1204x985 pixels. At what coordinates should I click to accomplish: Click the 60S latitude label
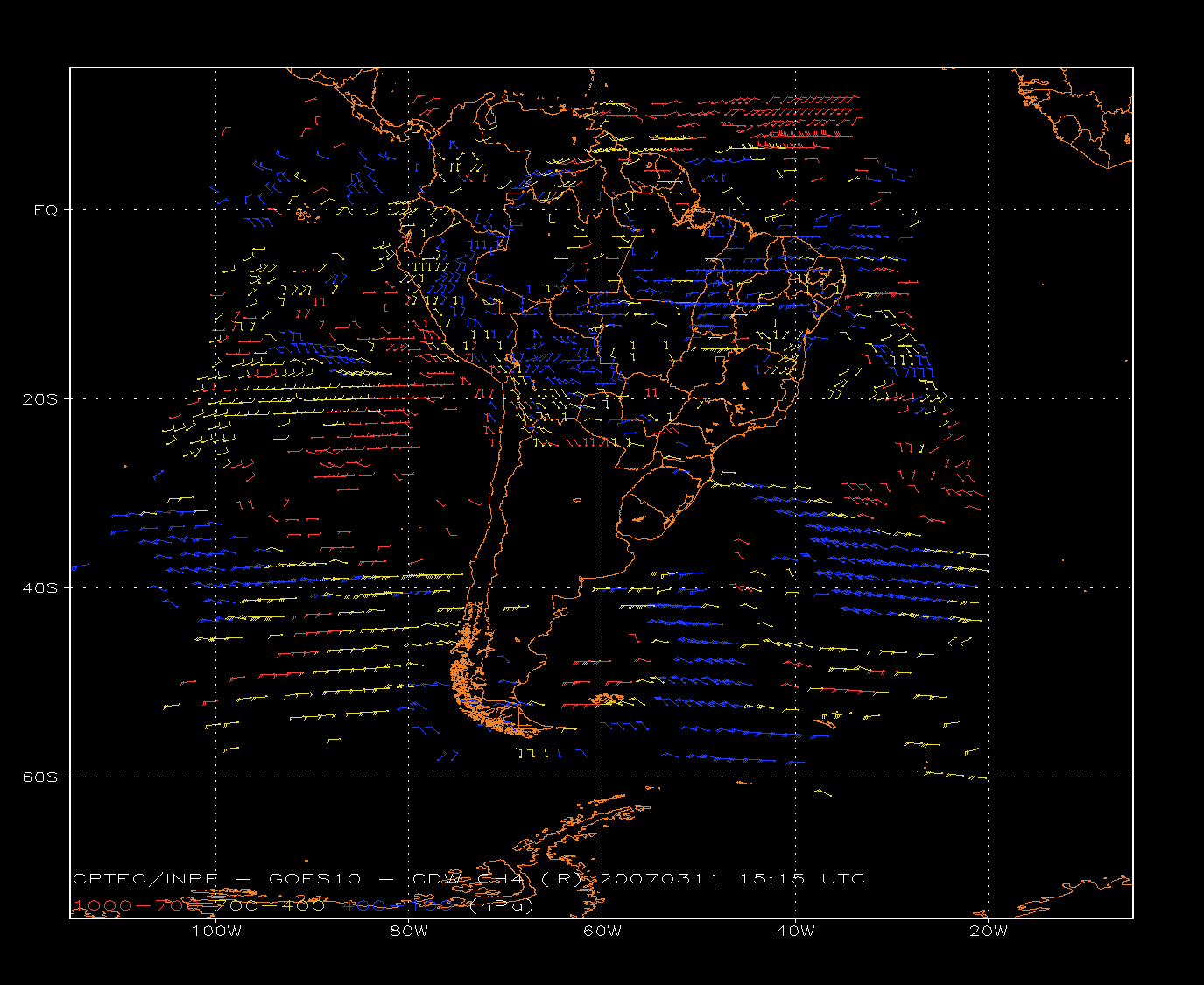(40, 777)
